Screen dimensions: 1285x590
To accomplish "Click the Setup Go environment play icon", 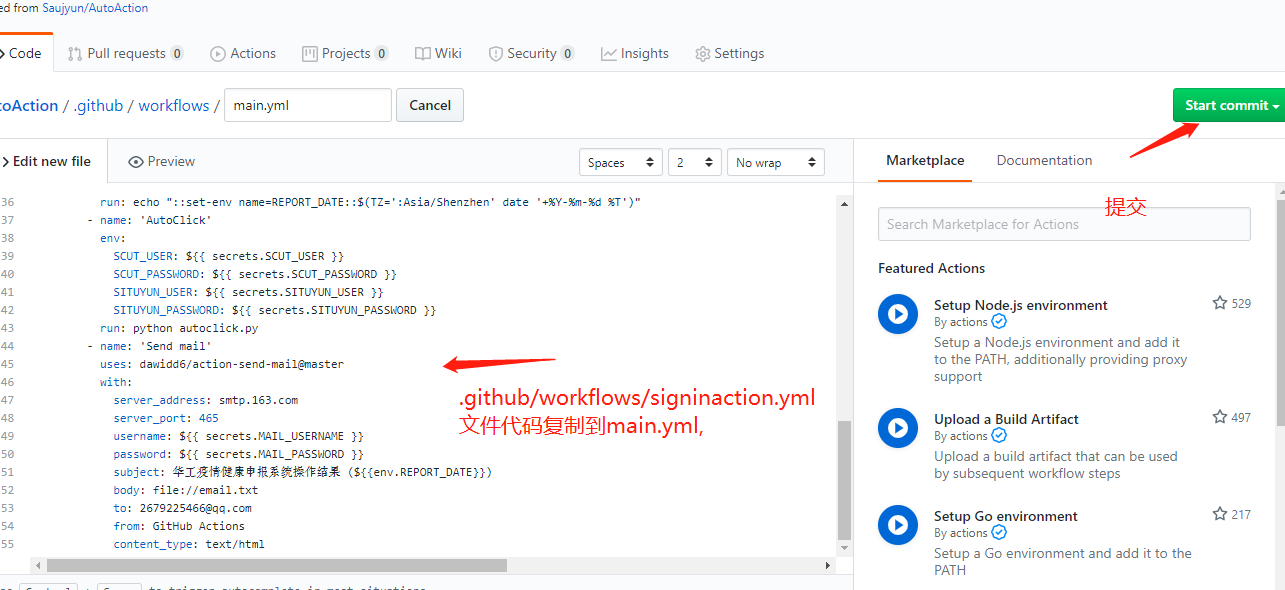I will [x=897, y=525].
